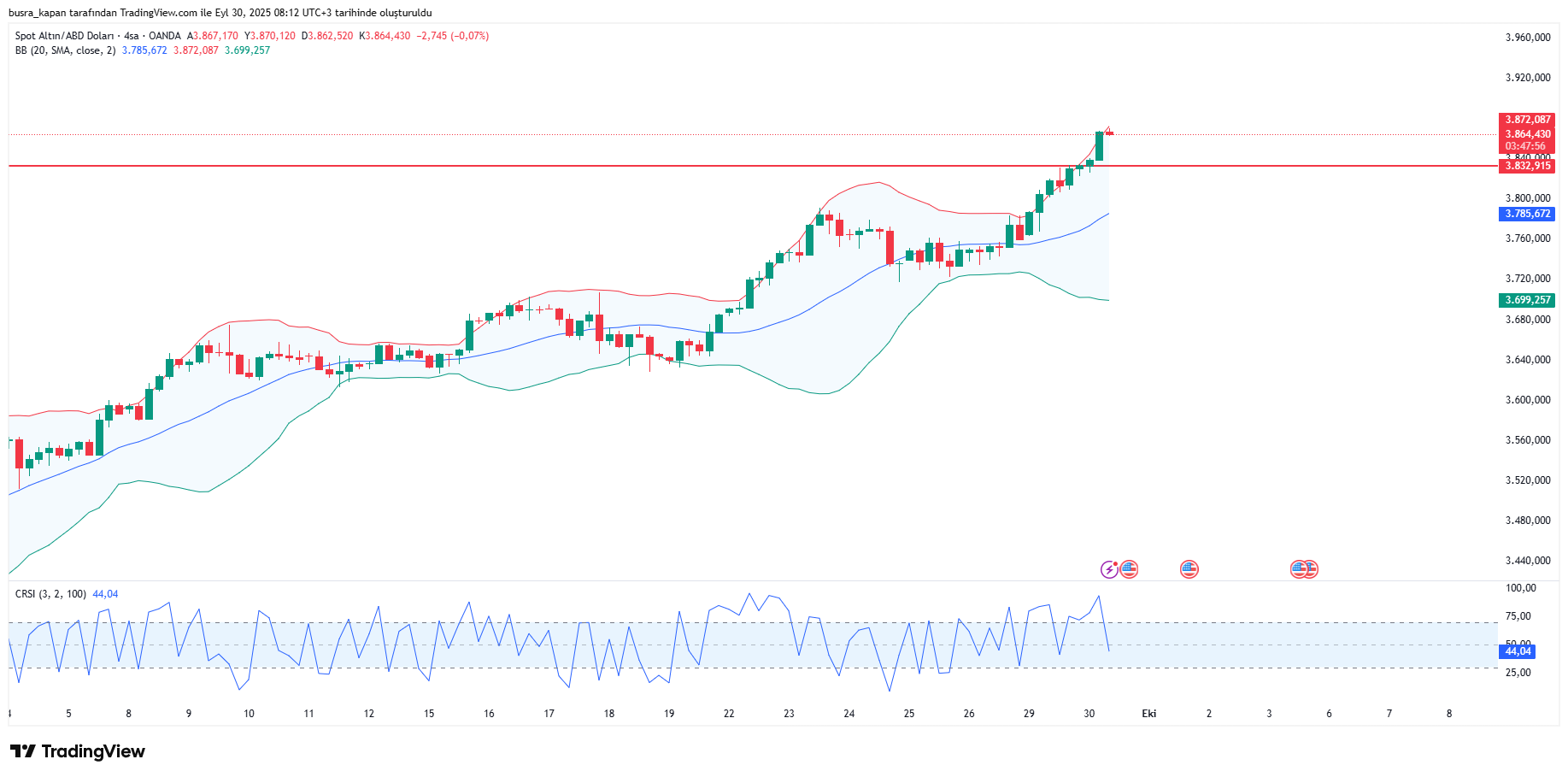Click the red 3.872,087 upper band label
Viewport: 1568px width, 777px height.
coord(1527,120)
